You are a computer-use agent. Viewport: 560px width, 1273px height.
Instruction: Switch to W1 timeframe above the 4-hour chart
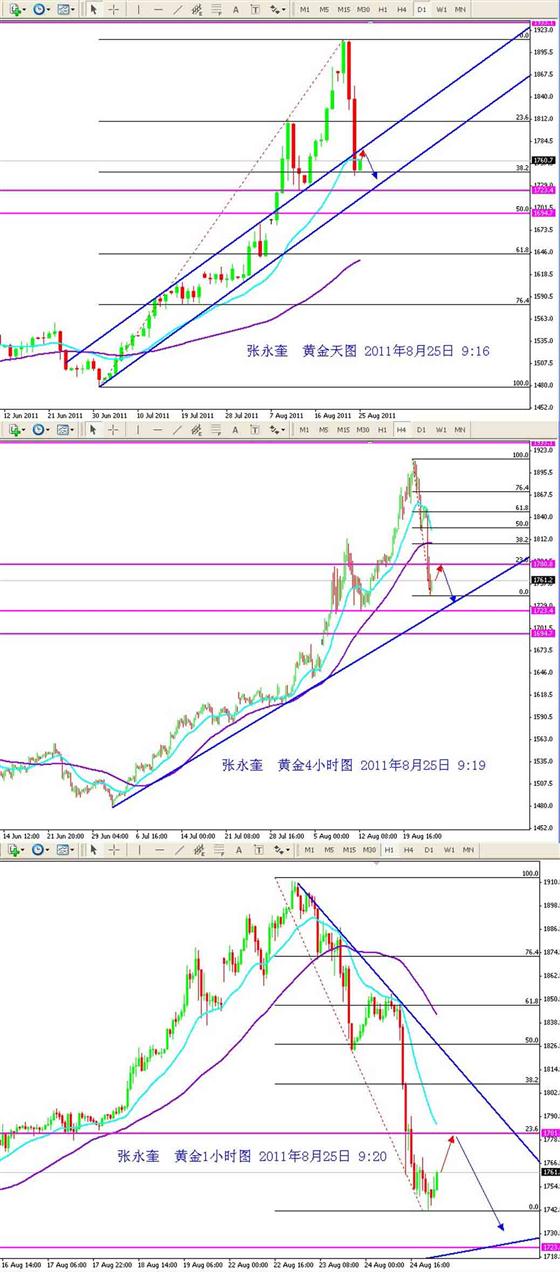[x=440, y=429]
